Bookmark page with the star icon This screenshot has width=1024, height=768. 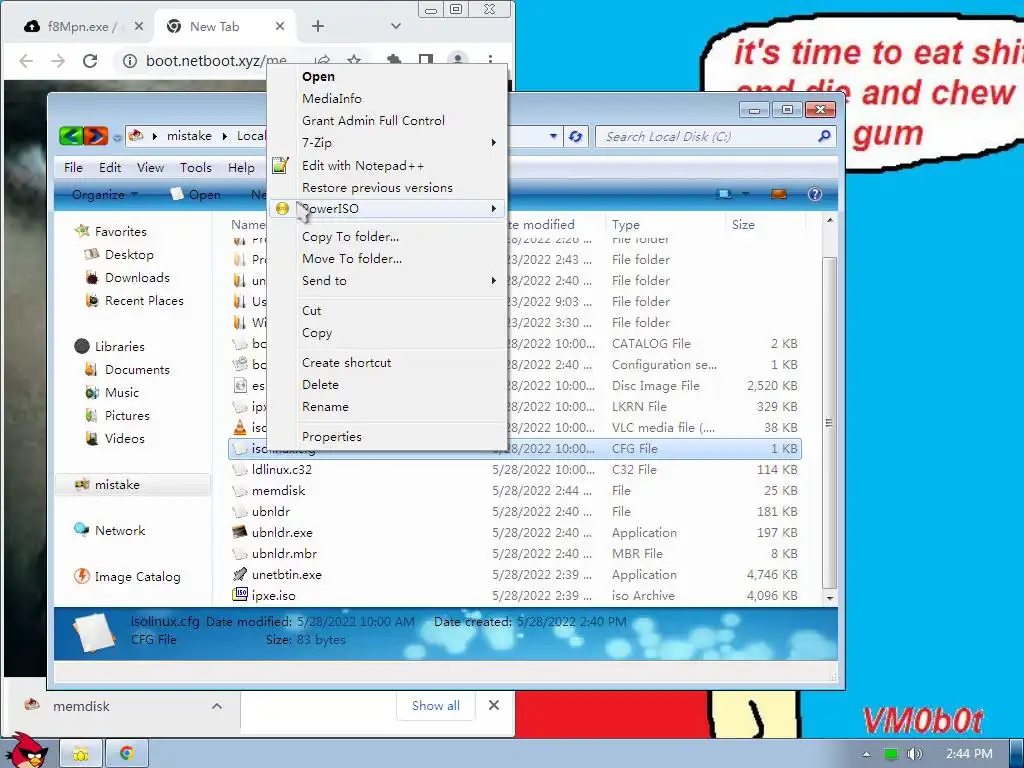pos(354,59)
